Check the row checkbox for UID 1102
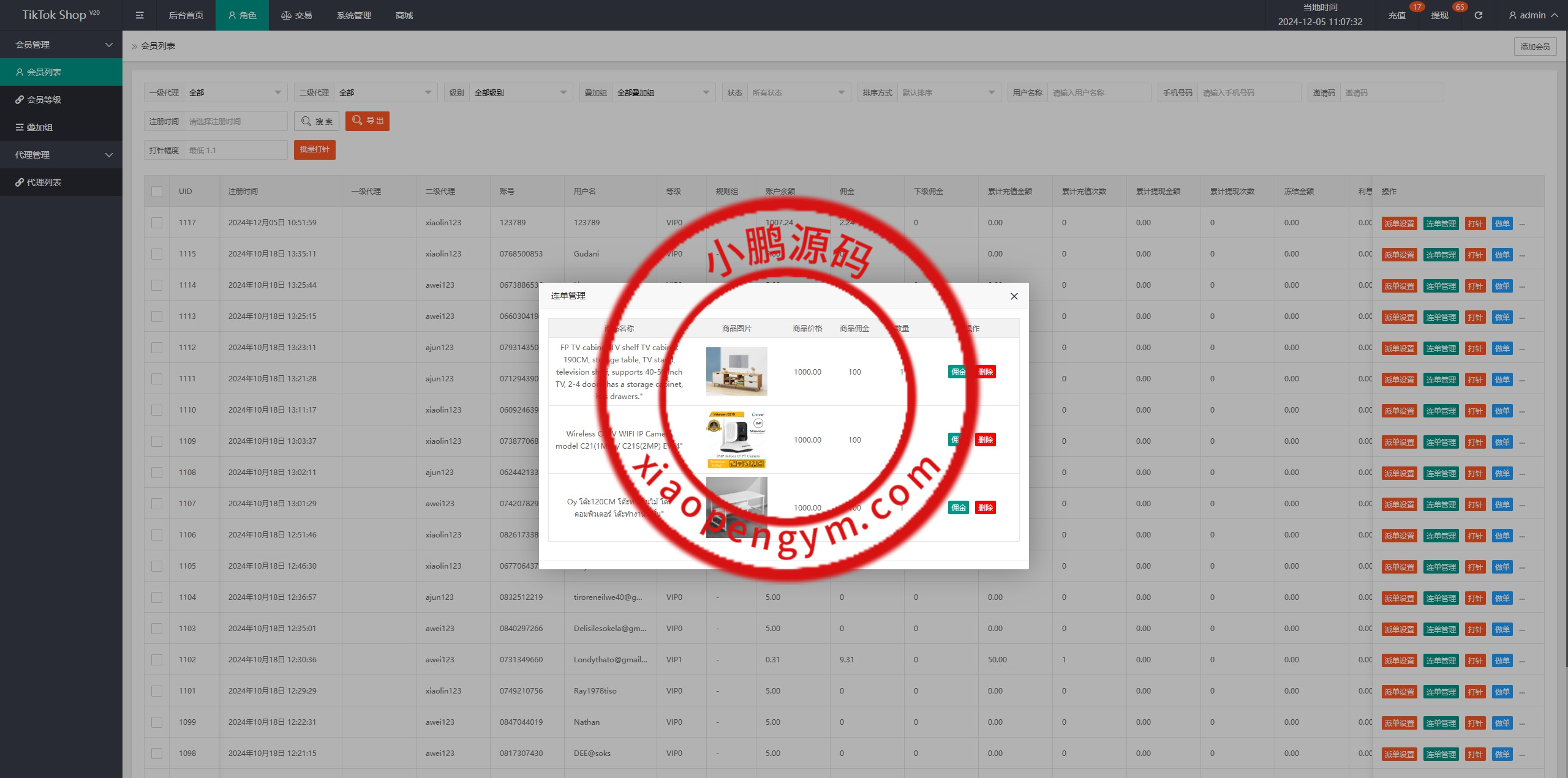 tap(157, 660)
